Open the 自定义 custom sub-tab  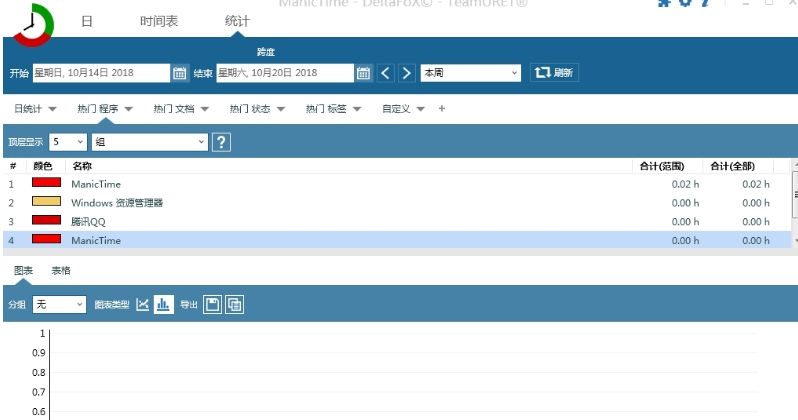pos(396,108)
